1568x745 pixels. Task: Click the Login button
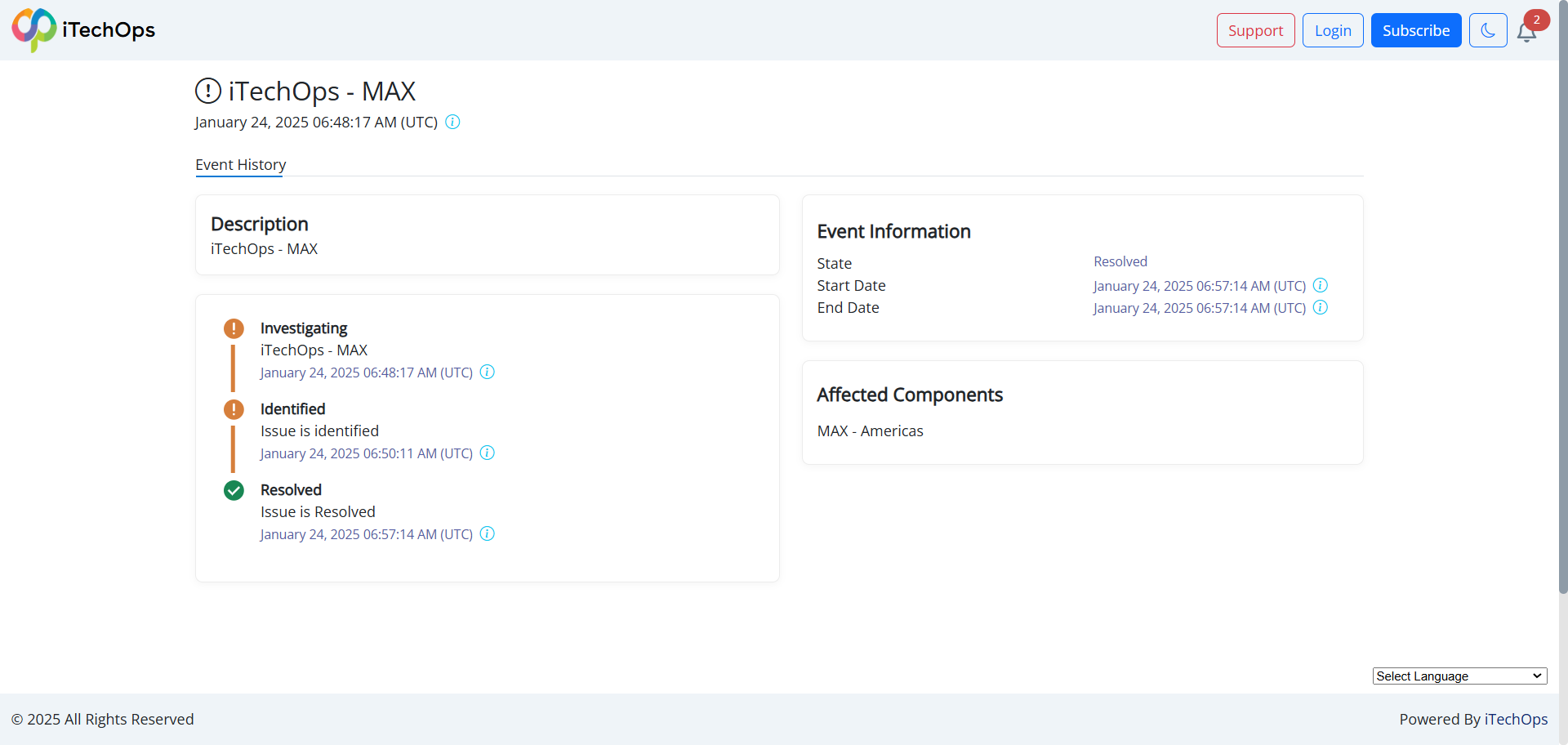click(x=1333, y=30)
